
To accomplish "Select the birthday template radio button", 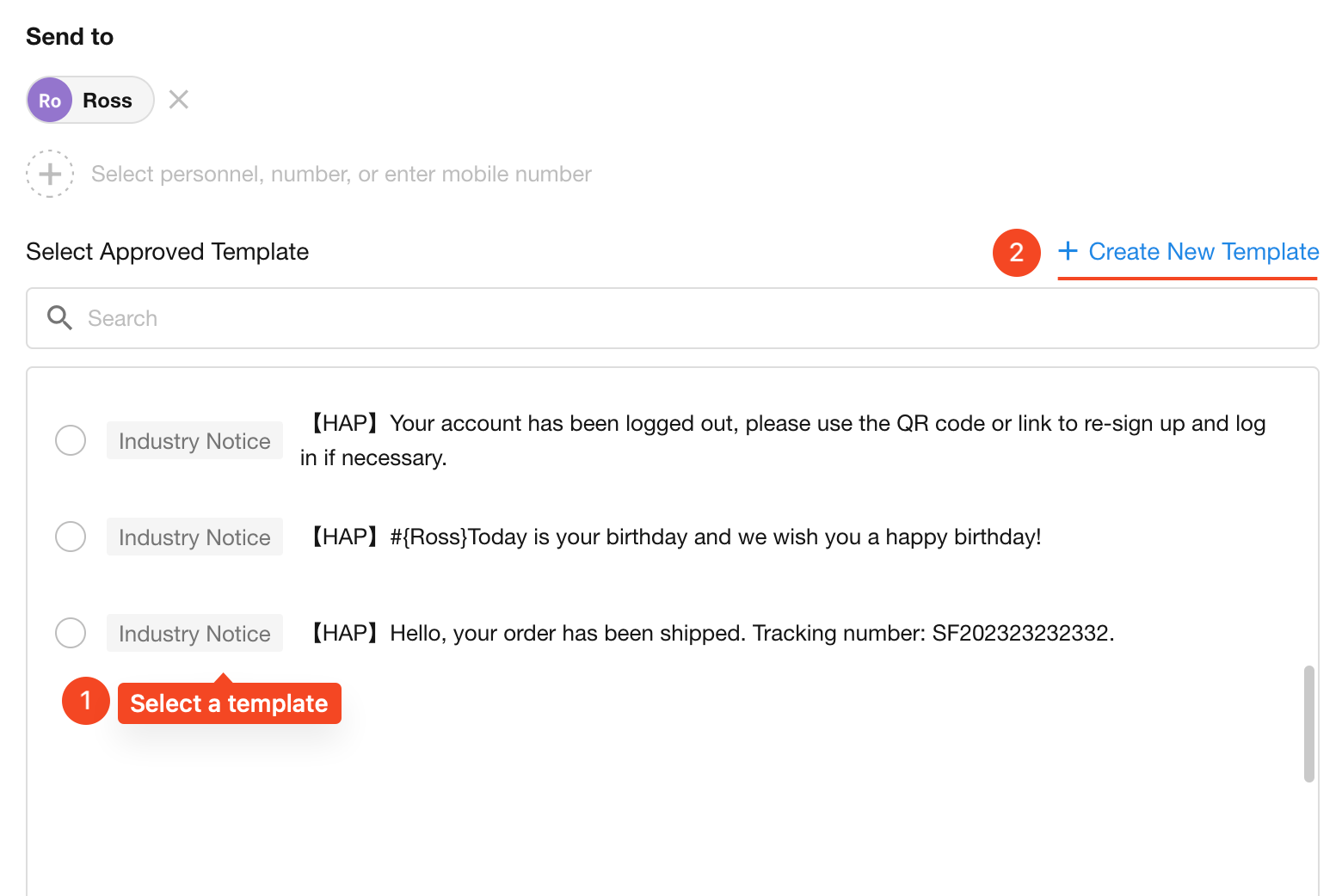I will (71, 537).
